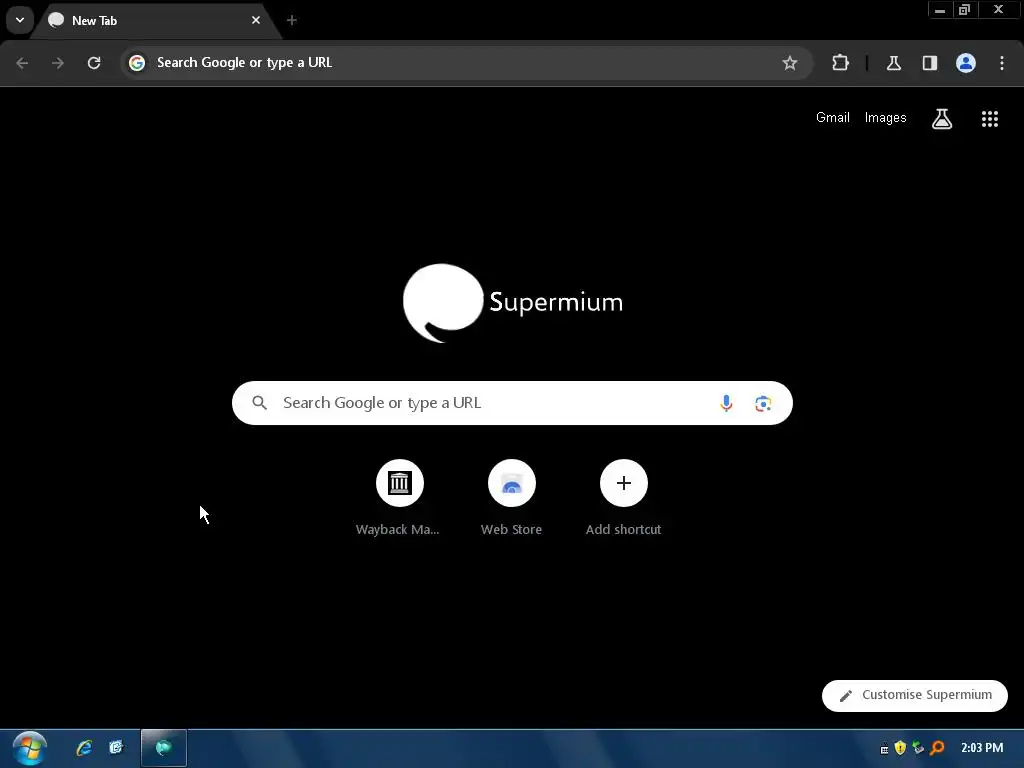Open the Google apps grid
This screenshot has height=768, width=1024.
[x=990, y=119]
